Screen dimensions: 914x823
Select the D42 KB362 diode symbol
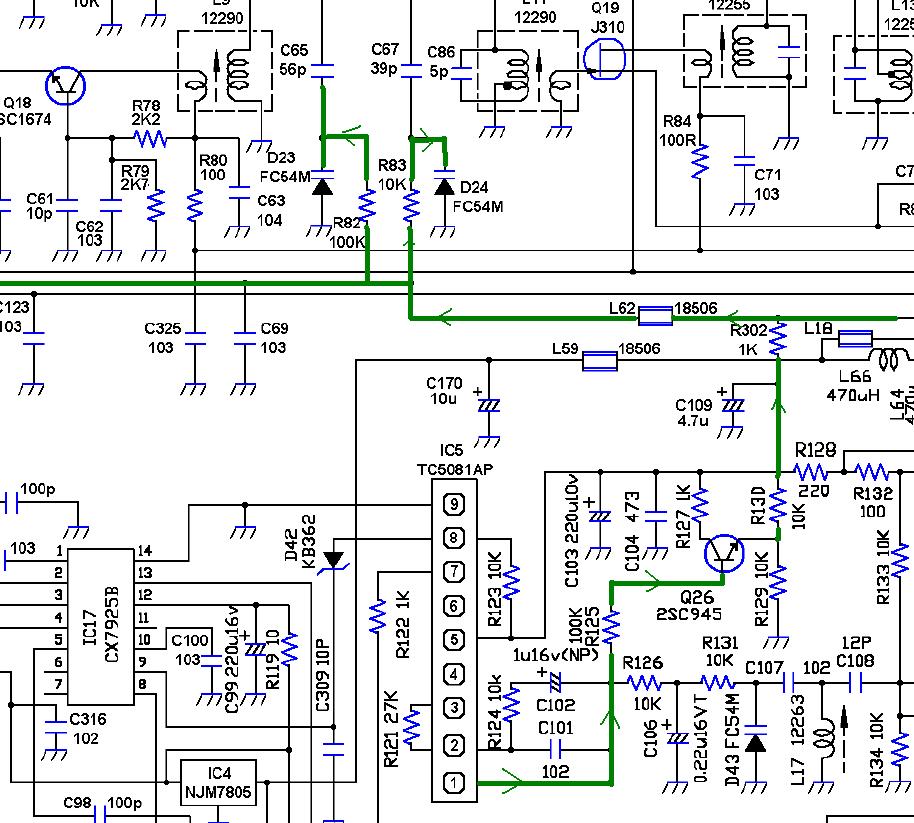[334, 562]
